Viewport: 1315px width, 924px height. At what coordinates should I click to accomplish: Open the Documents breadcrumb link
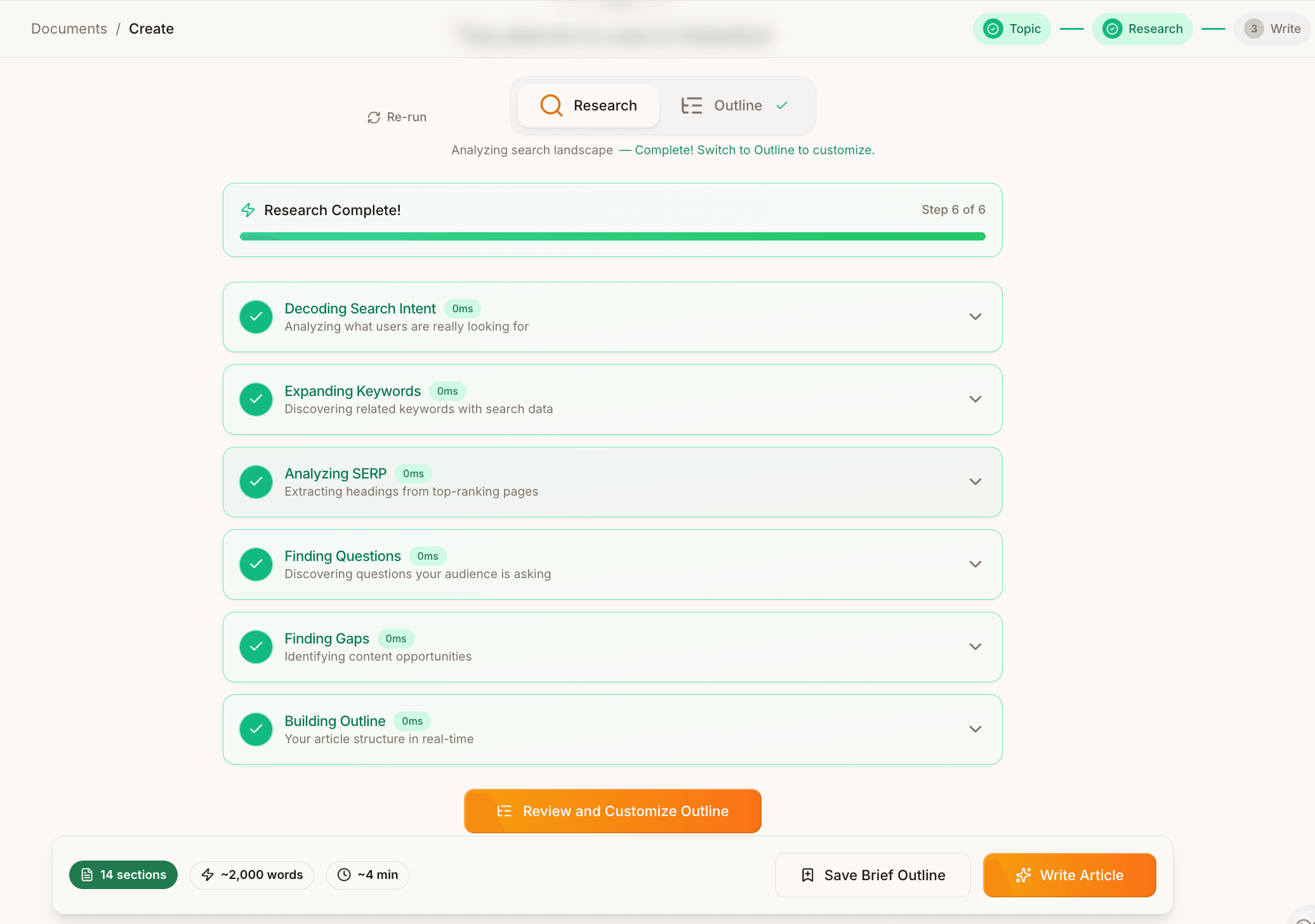pos(69,29)
